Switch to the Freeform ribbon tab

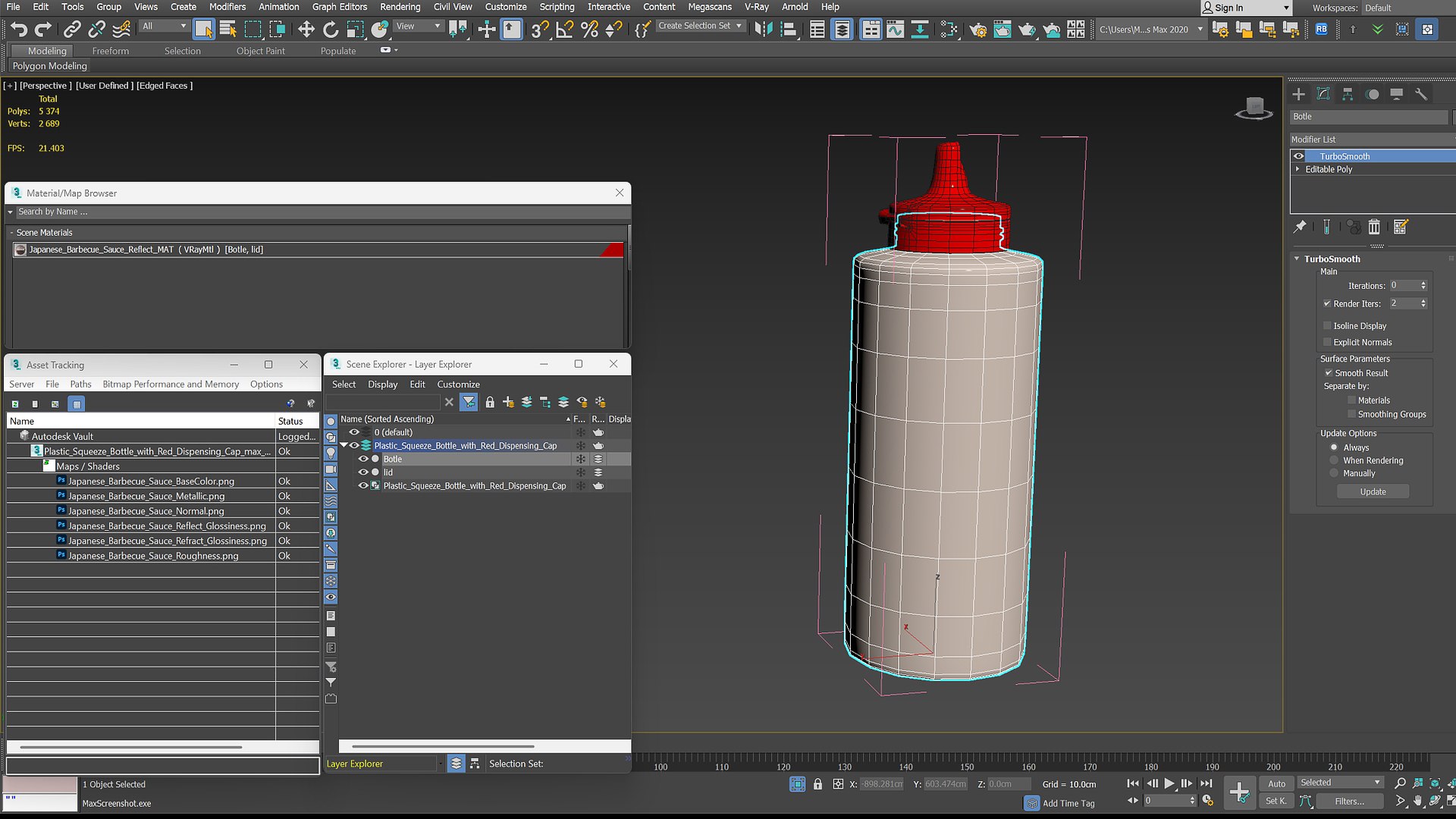click(111, 51)
